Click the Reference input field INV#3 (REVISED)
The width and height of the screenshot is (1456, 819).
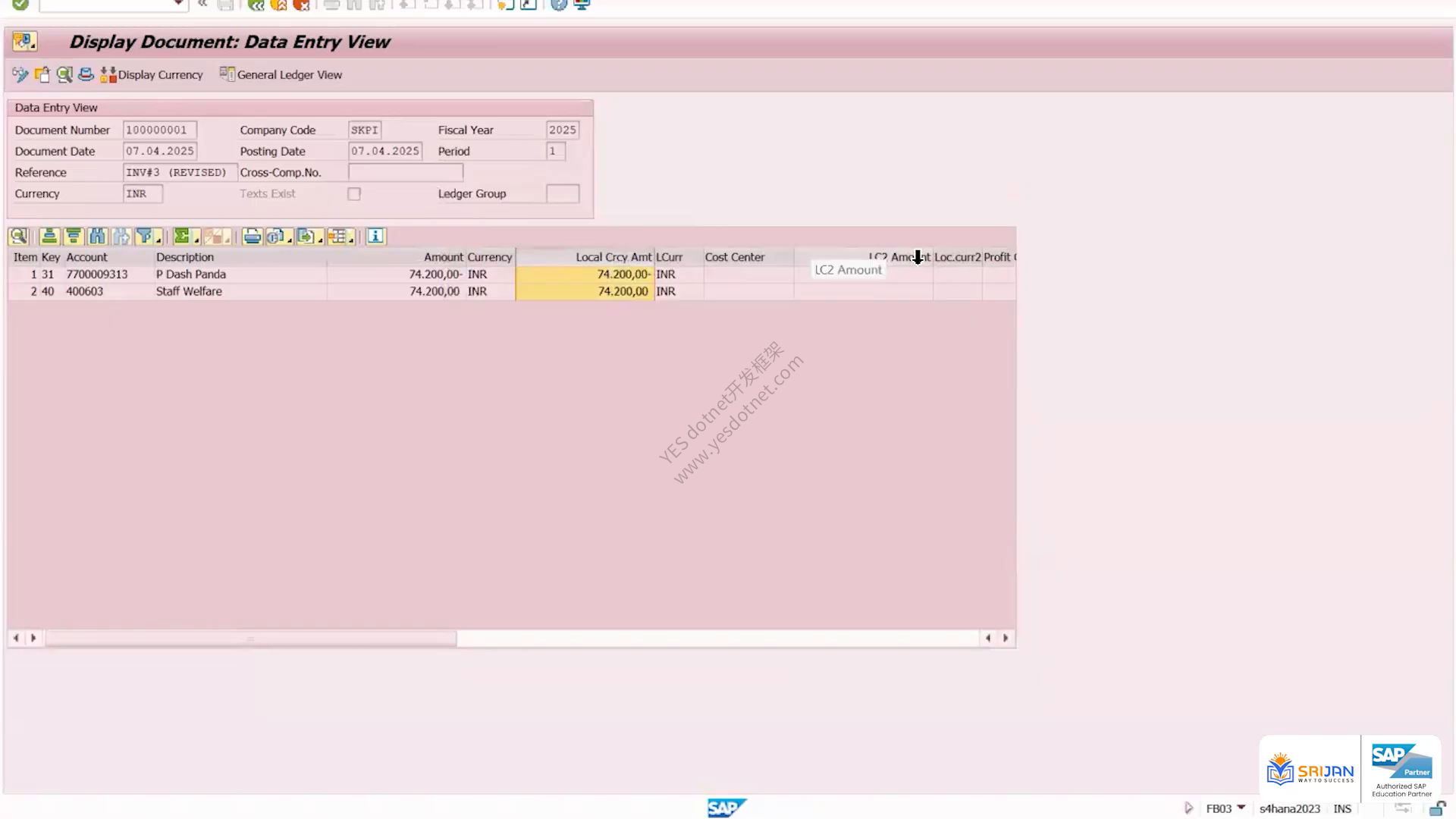[180, 173]
